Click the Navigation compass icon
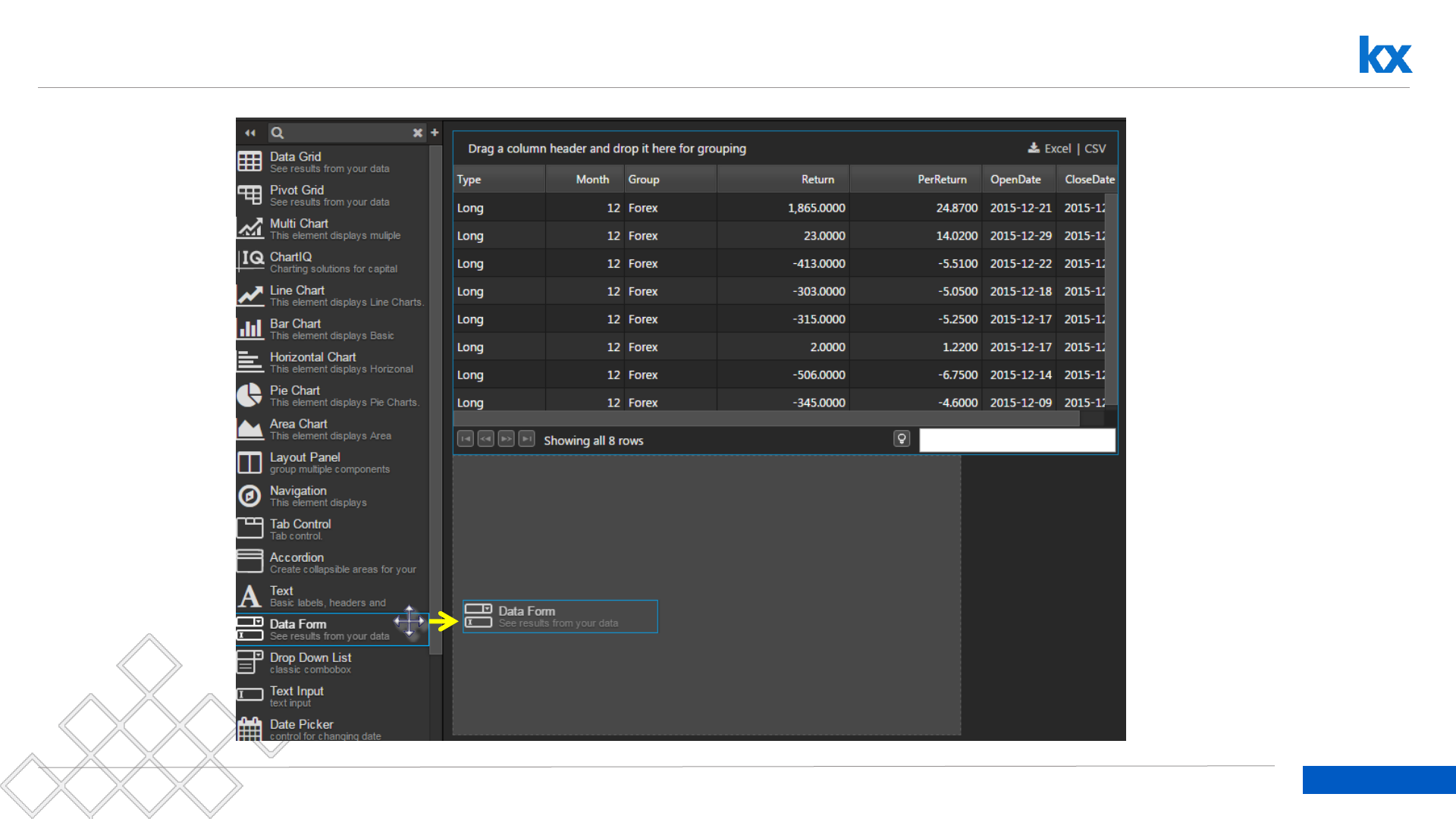Image resolution: width=1456 pixels, height=819 pixels. [x=249, y=496]
